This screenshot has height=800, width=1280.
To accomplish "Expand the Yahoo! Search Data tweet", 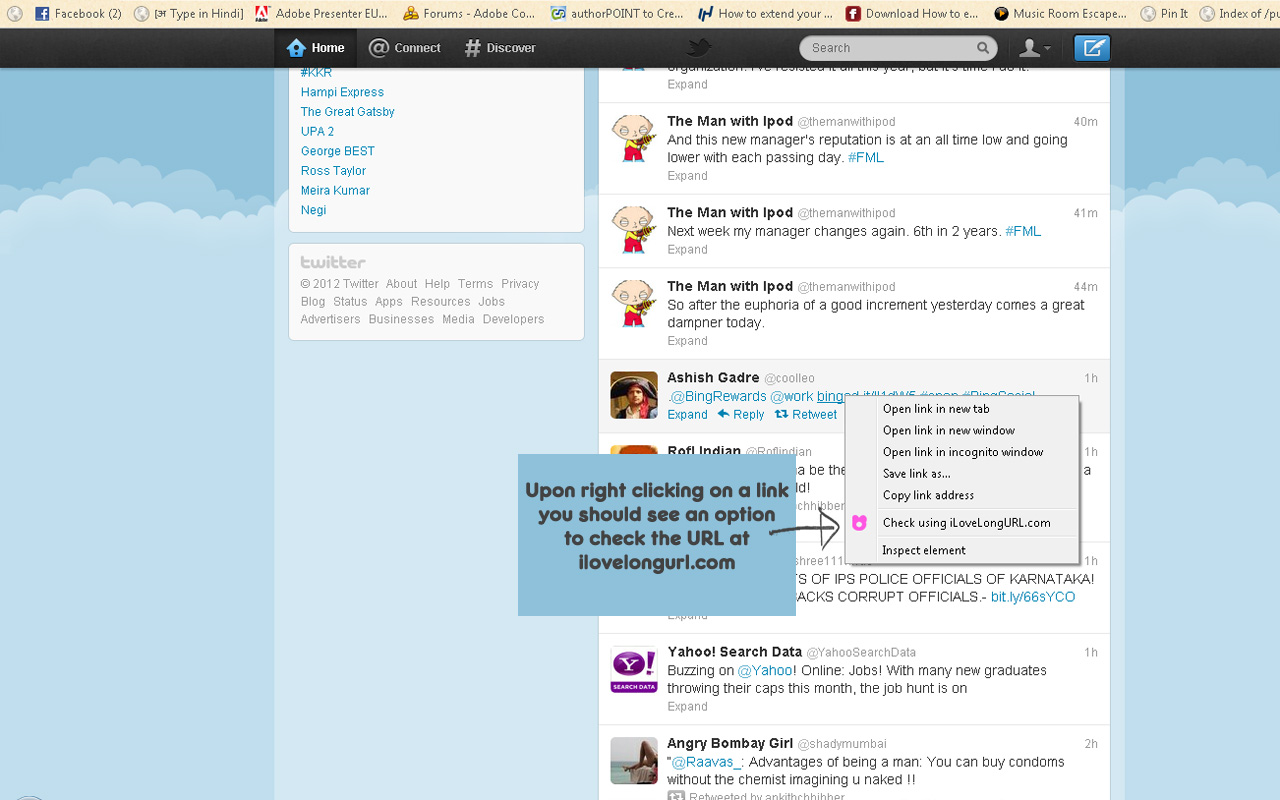I will coord(687,707).
